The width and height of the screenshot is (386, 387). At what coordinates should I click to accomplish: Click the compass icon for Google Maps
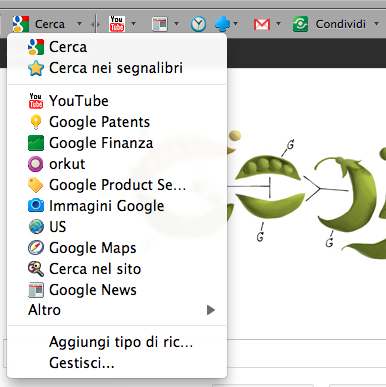click(x=36, y=248)
